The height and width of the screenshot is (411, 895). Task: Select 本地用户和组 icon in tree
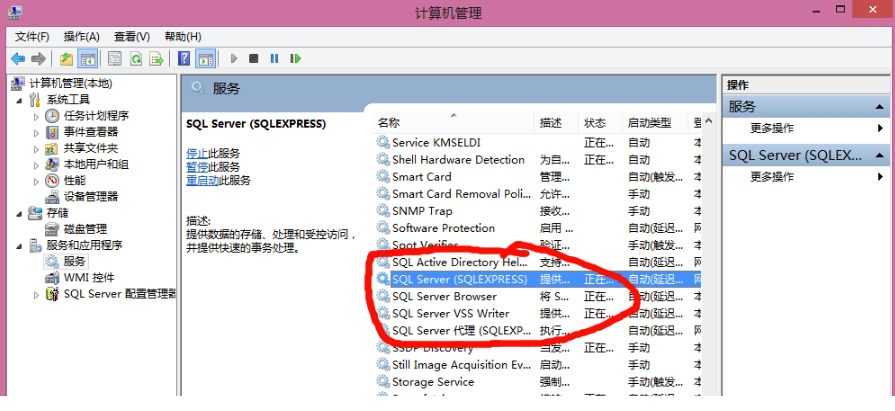tap(52, 164)
